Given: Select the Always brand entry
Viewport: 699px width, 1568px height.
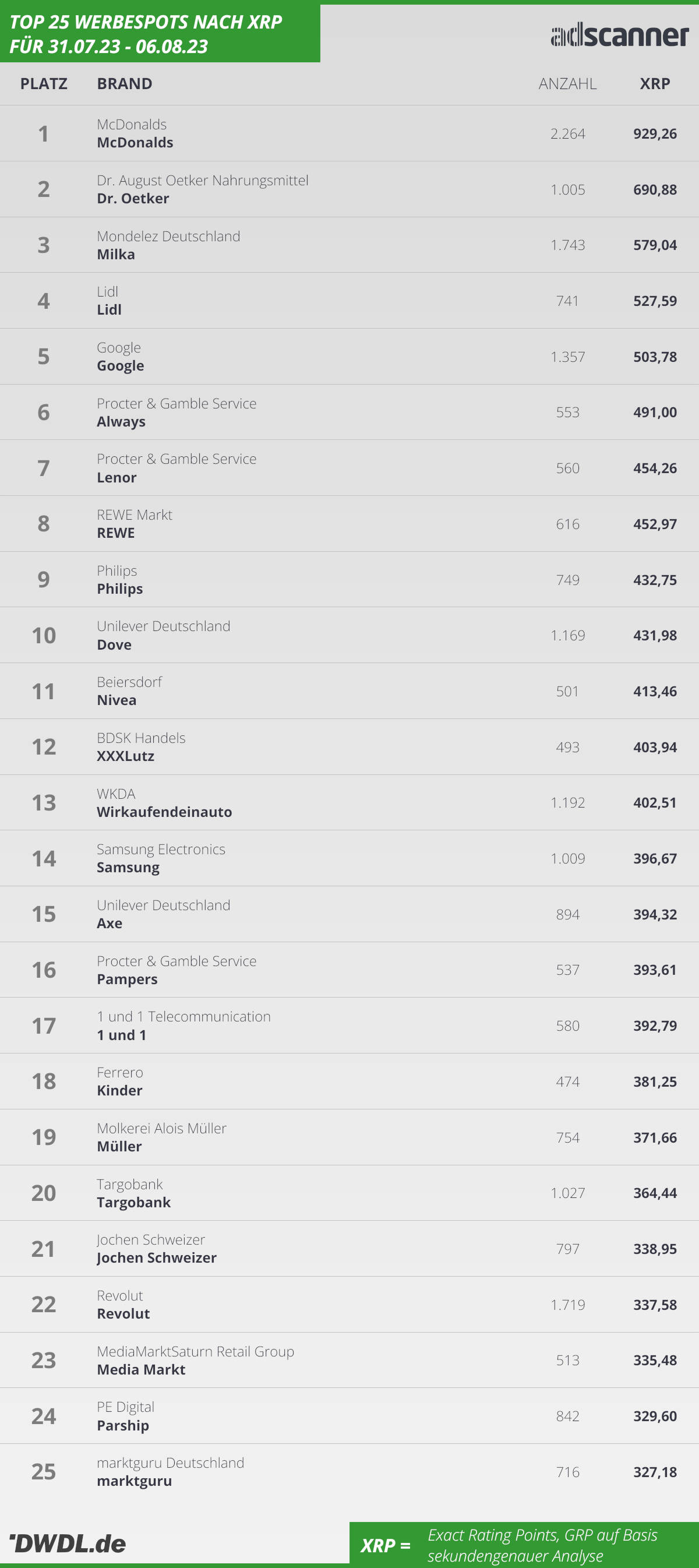Looking at the screenshot, I should pyautogui.click(x=121, y=422).
